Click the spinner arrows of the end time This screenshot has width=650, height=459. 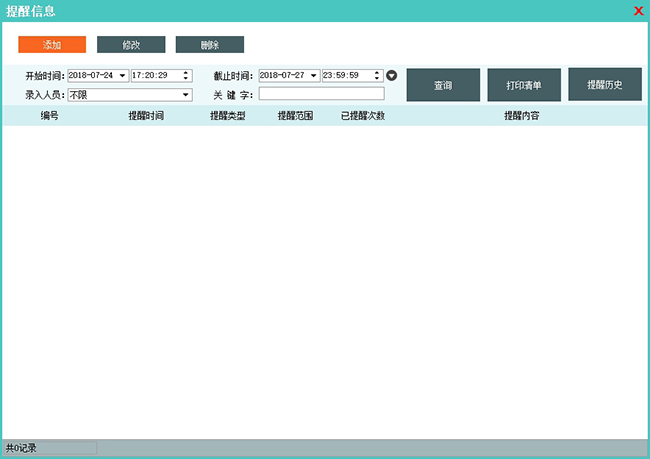(377, 76)
